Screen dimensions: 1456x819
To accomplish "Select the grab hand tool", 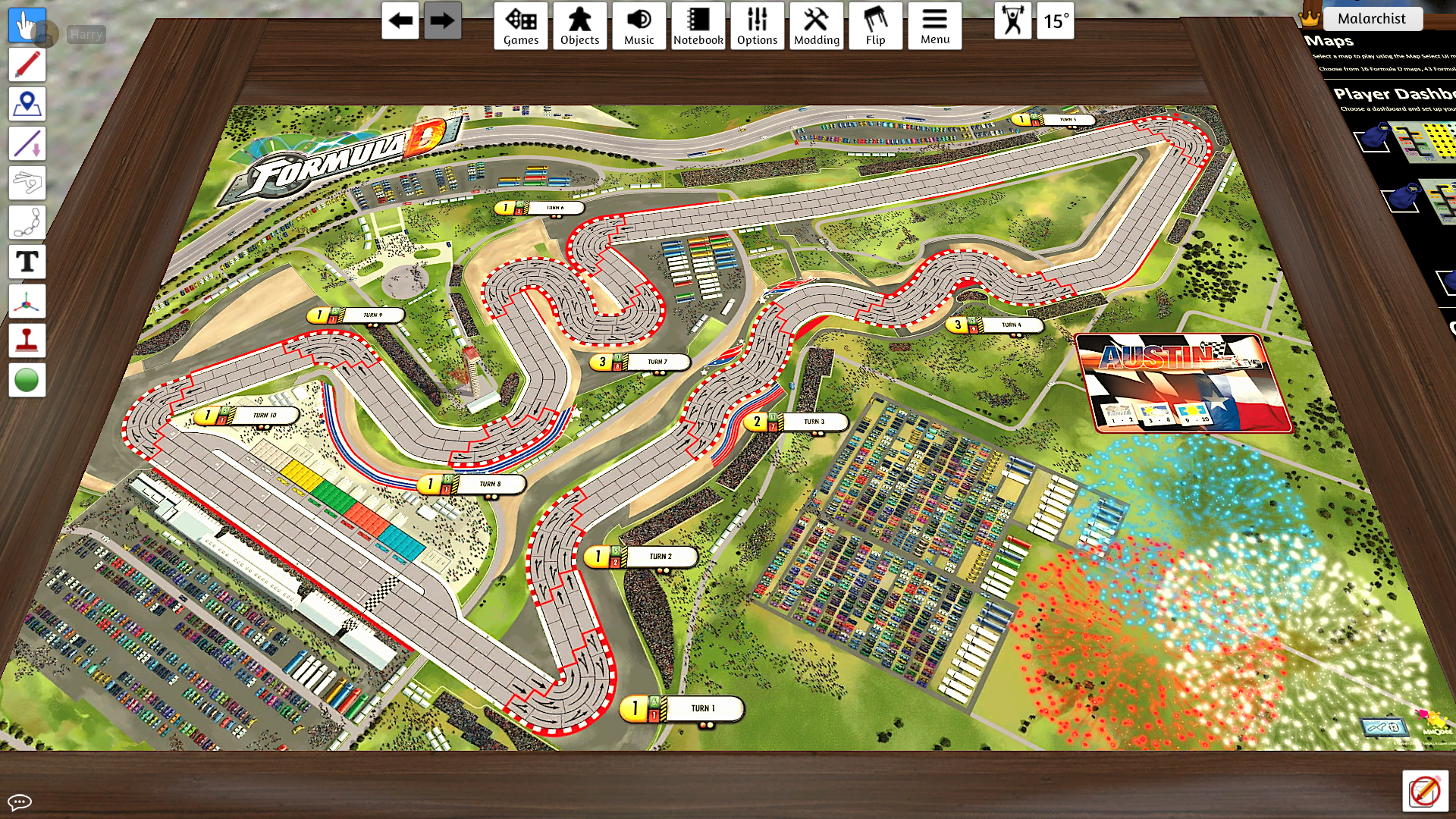I will (27, 25).
